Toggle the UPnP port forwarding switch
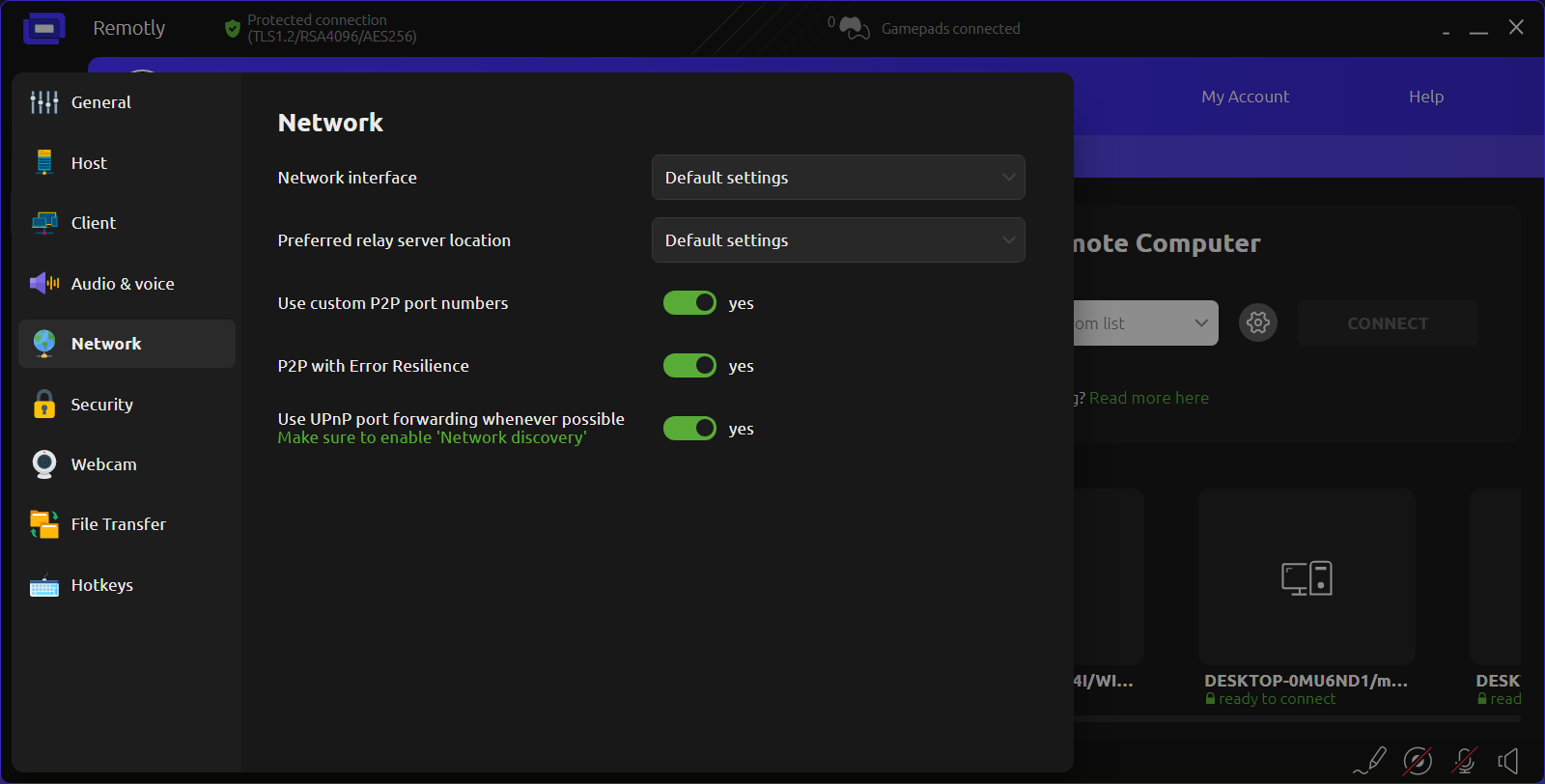The image size is (1545, 784). 689,429
